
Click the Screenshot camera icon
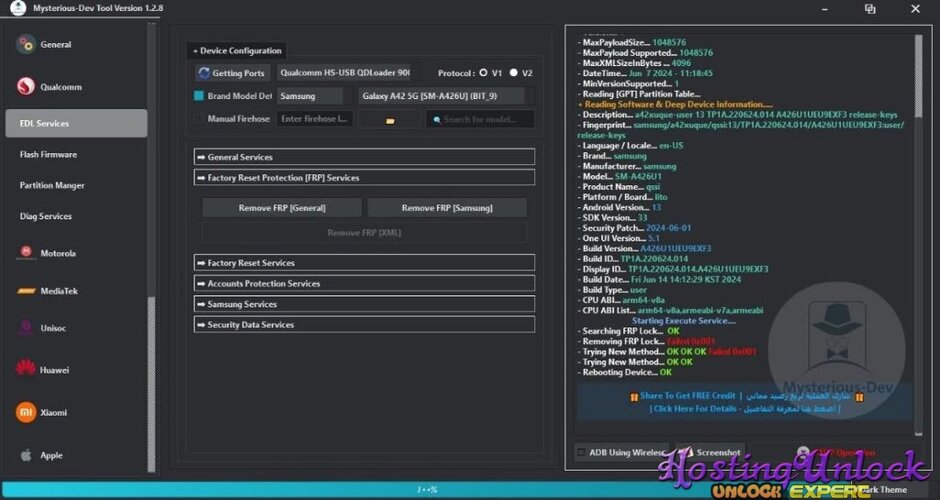(x=686, y=452)
